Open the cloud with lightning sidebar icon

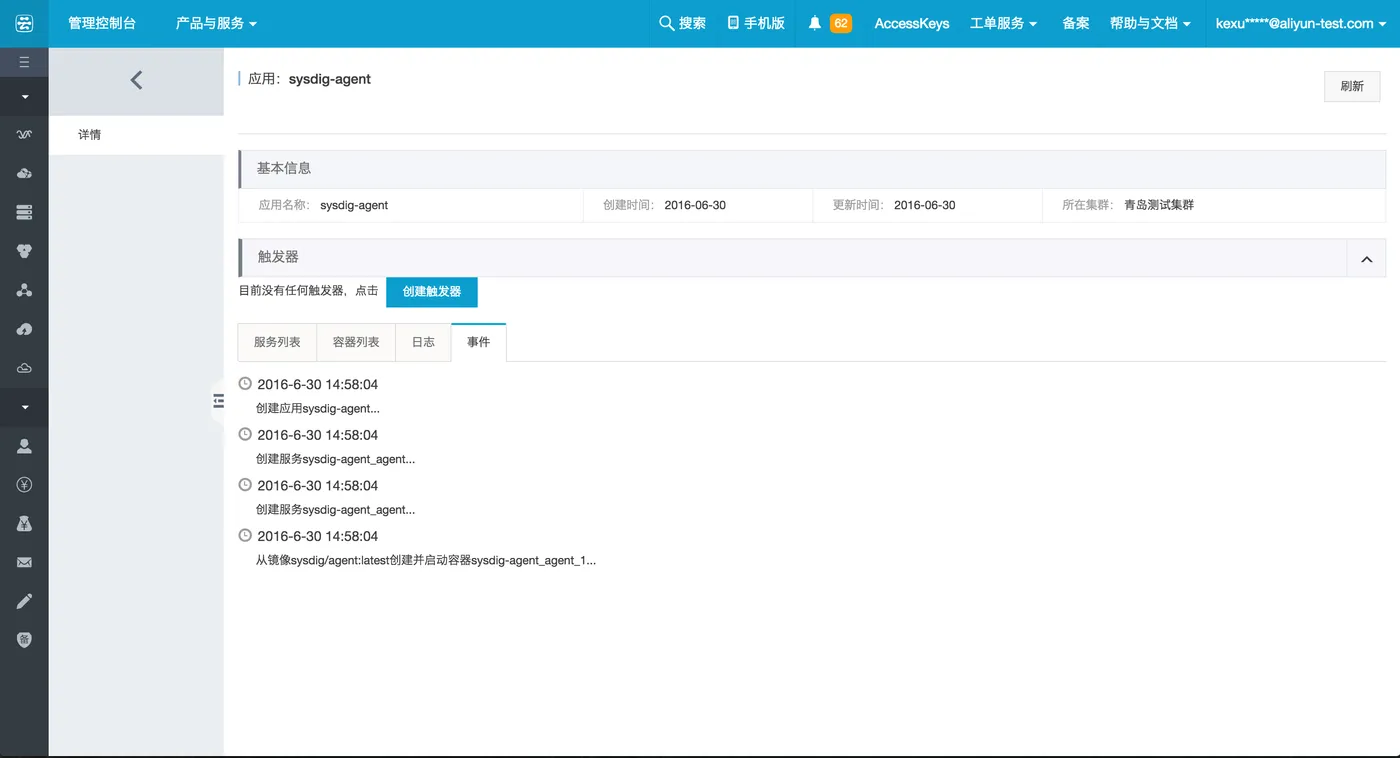(24, 329)
